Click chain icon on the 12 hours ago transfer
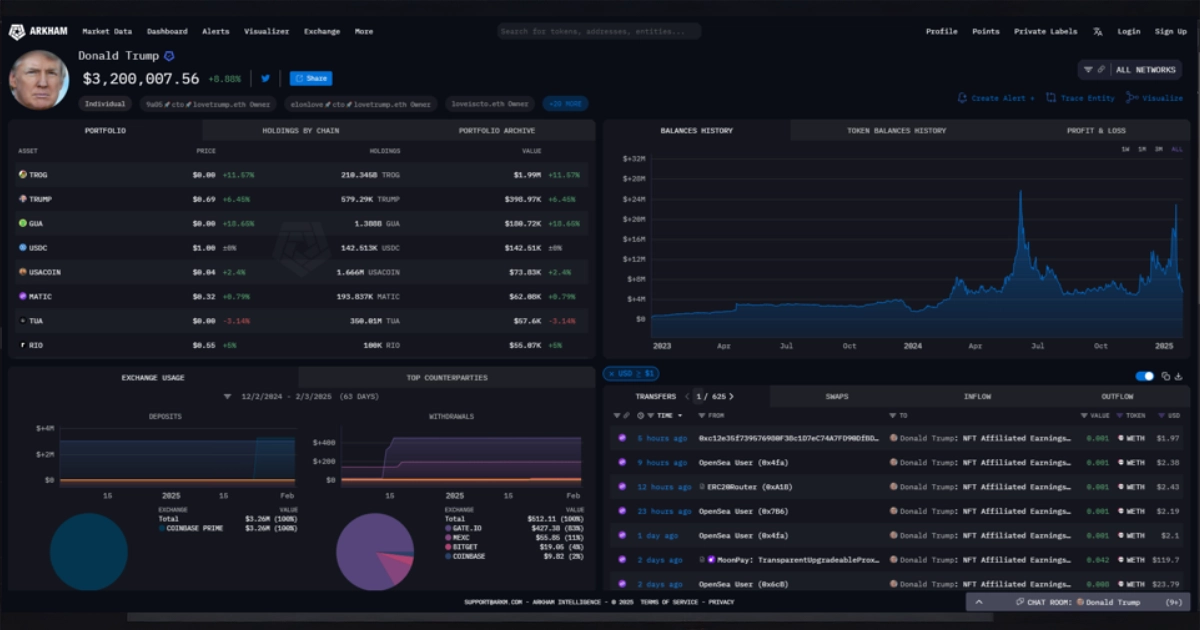Screen dimensions: 1200x630 pyautogui.click(x=622, y=487)
